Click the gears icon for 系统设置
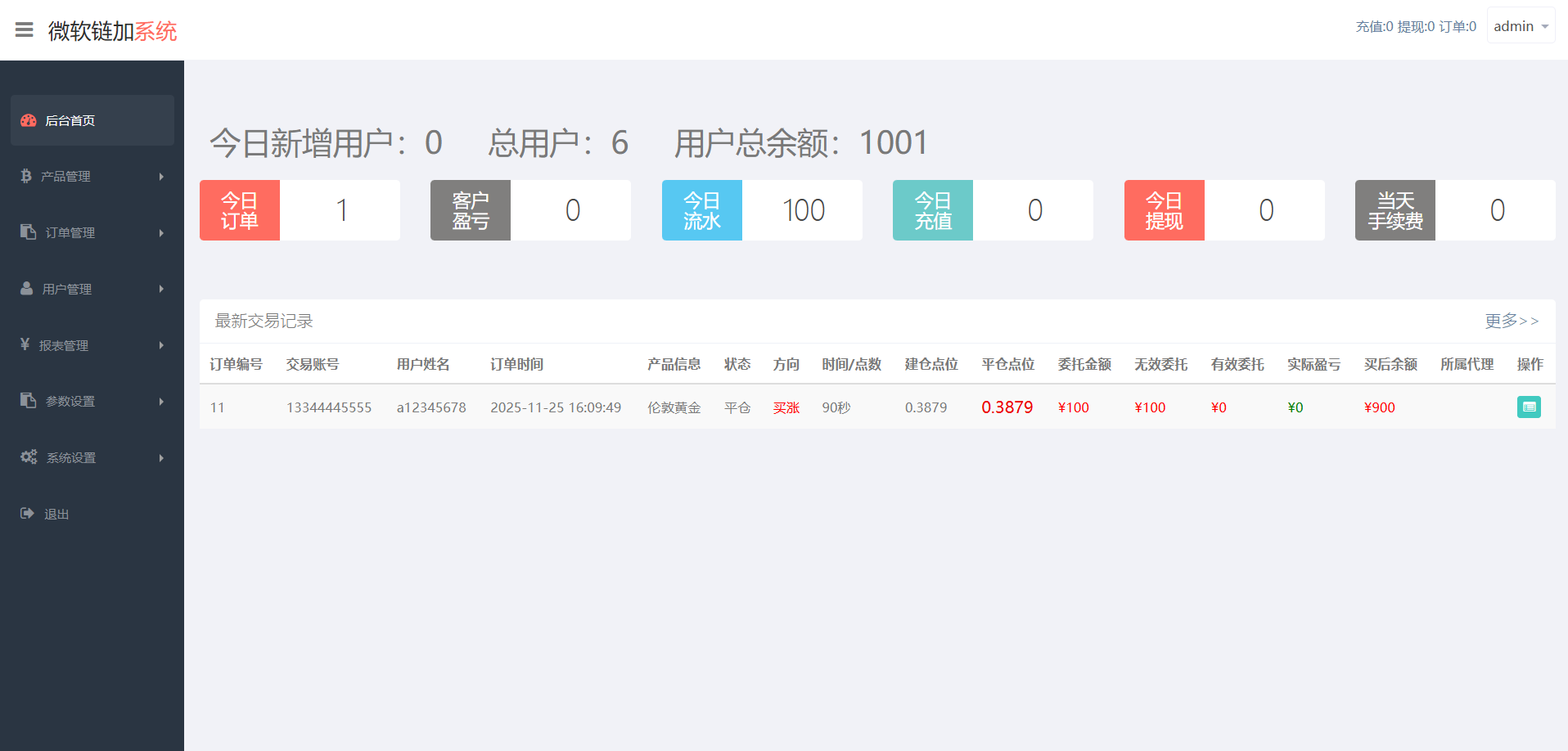1568x751 pixels. coord(29,457)
